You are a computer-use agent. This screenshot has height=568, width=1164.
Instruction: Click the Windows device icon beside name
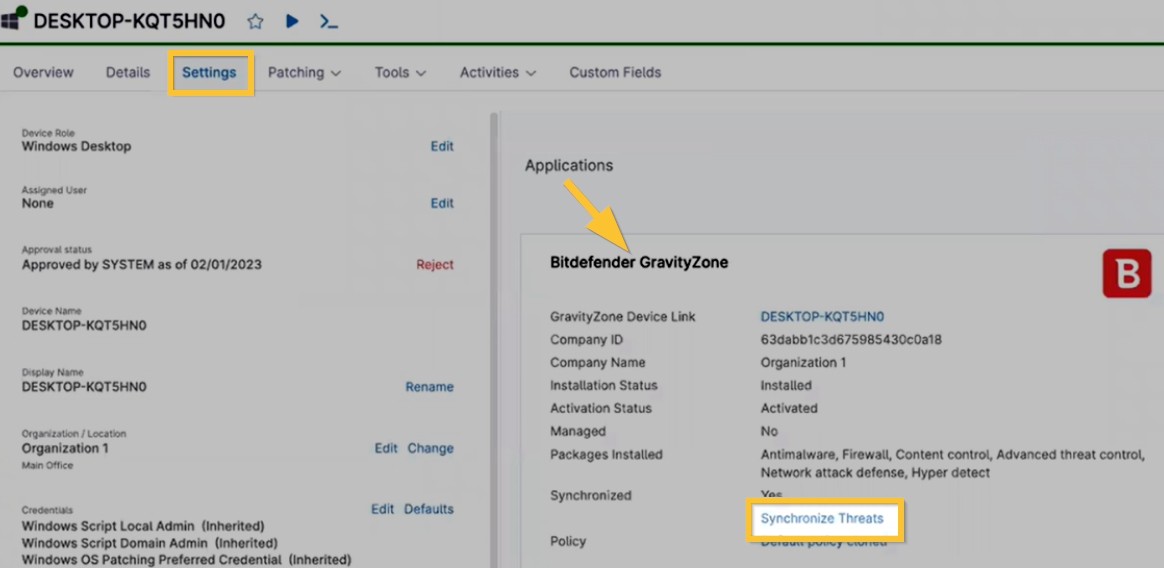point(14,19)
